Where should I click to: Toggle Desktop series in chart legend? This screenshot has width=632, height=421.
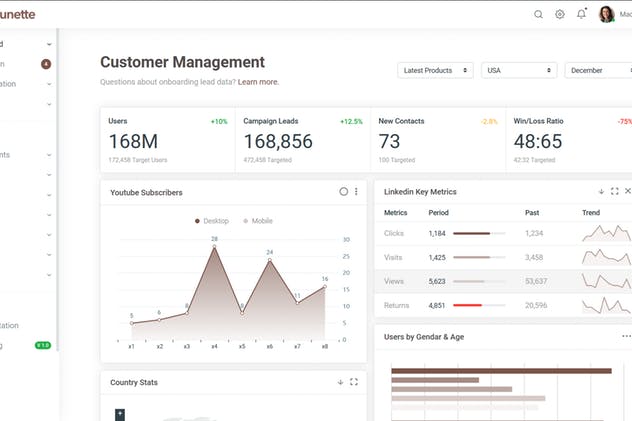coord(212,221)
